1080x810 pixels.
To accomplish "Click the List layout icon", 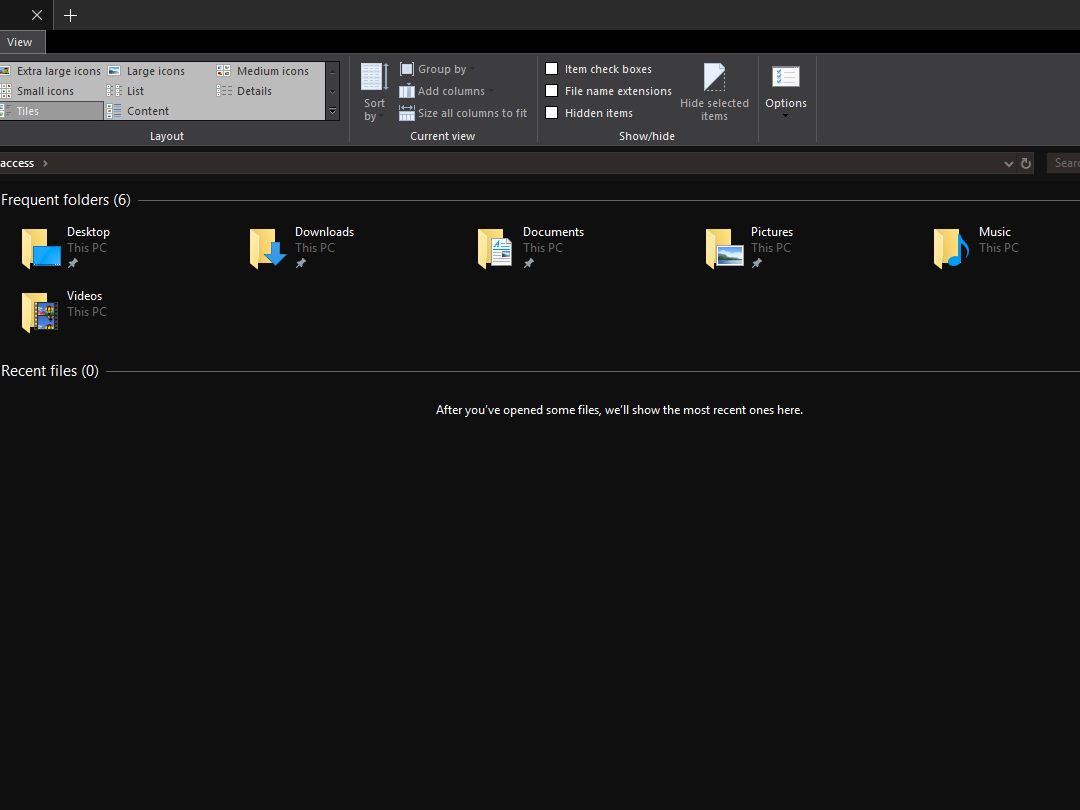I will (x=114, y=91).
